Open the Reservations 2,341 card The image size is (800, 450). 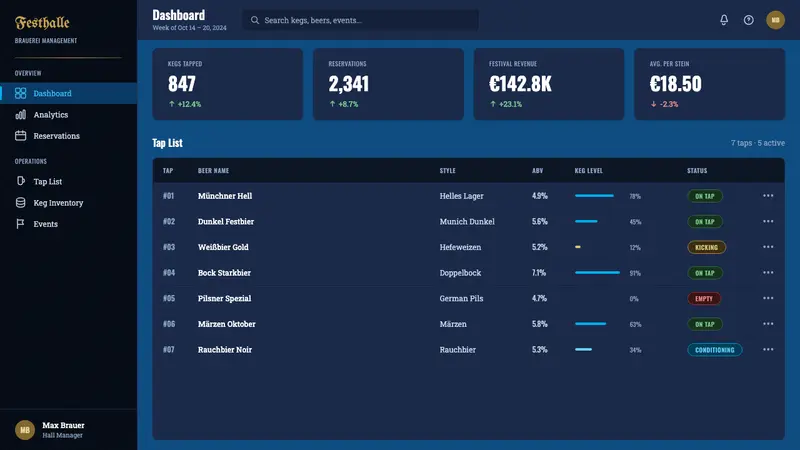388,84
